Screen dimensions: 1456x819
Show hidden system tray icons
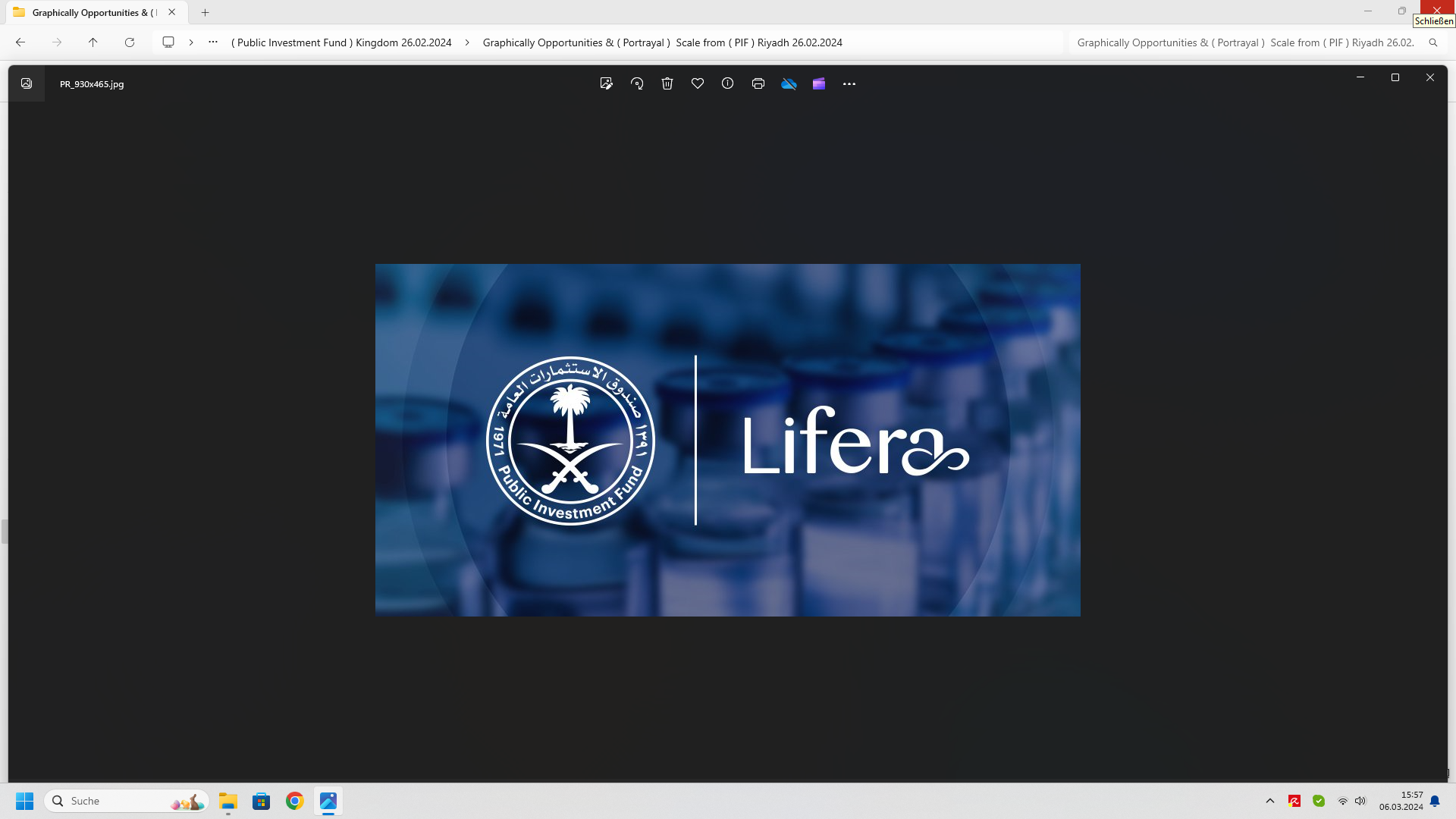tap(1270, 801)
